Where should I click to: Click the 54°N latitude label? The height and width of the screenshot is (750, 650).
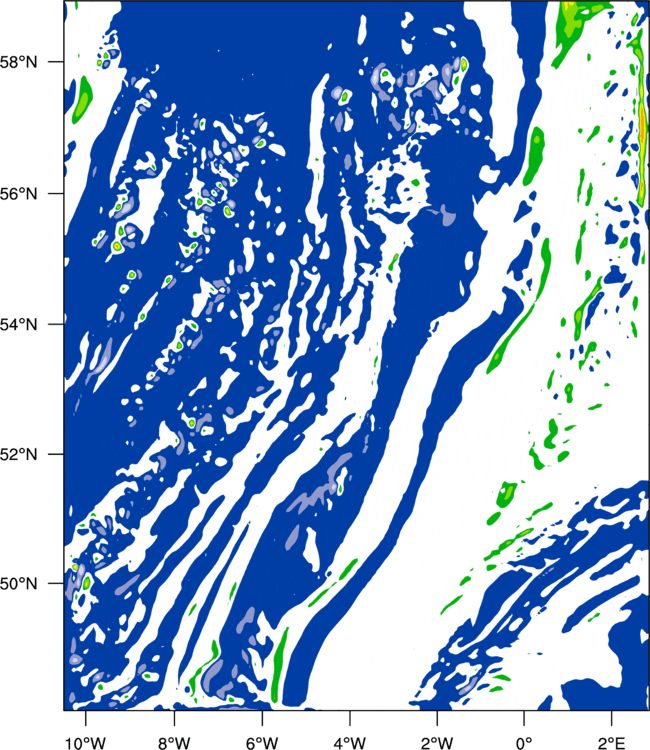pyautogui.click(x=19, y=325)
